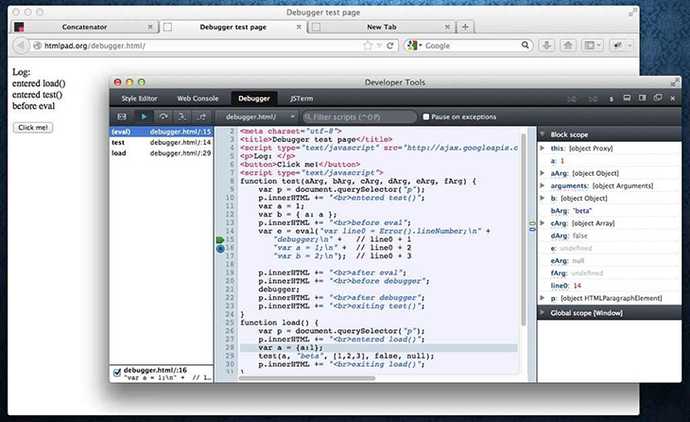Expand the Global scope [Window] section
This screenshot has height=422, width=690.
pos(543,312)
